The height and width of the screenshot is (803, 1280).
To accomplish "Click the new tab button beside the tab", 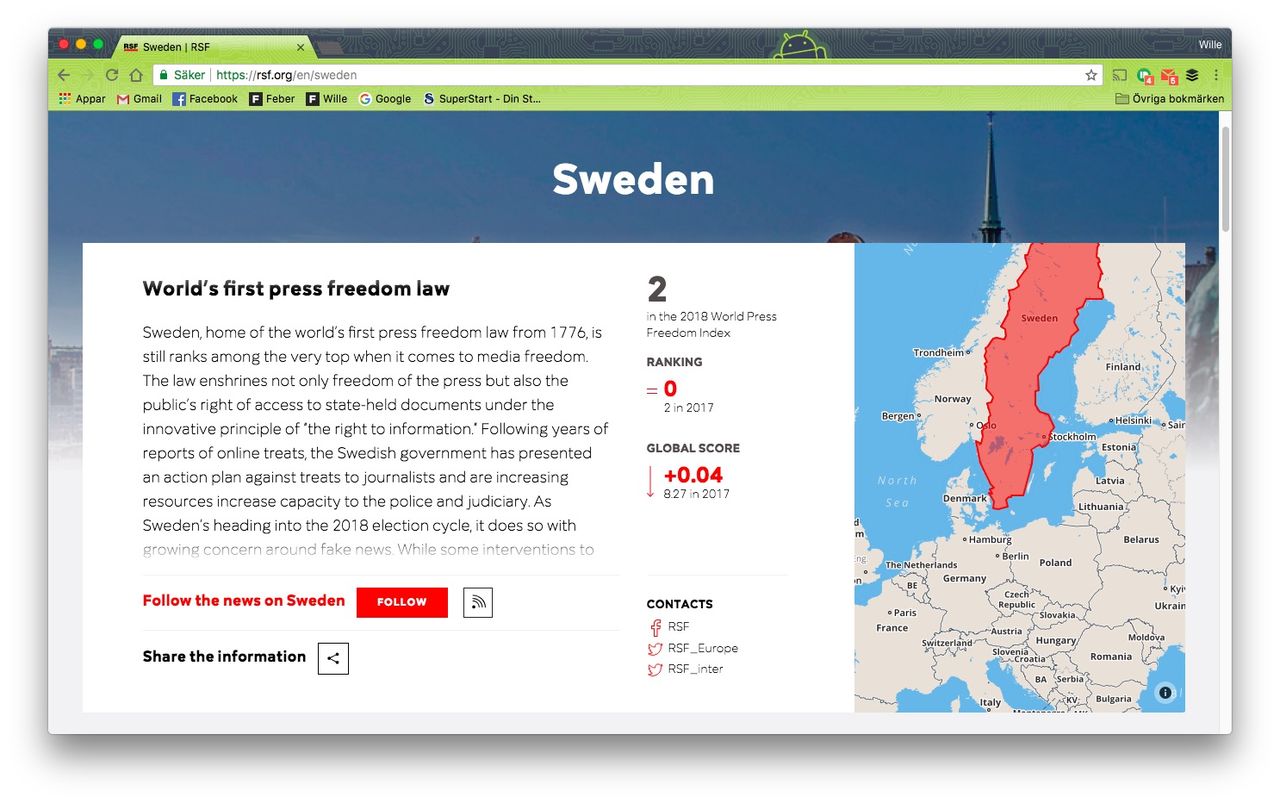I will [x=330, y=47].
